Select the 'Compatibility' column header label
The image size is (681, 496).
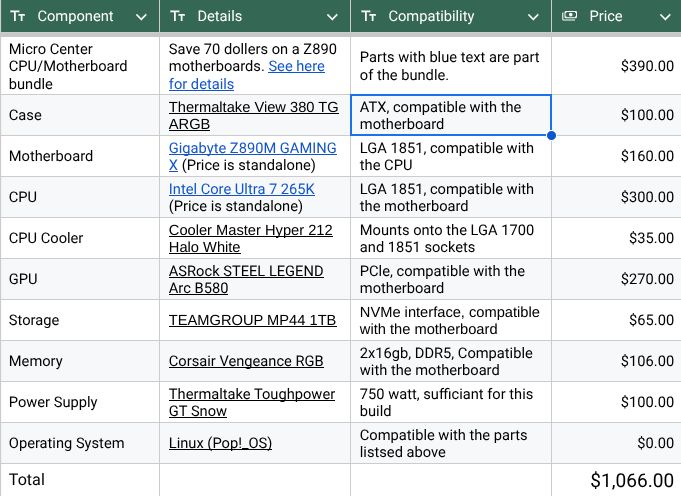tap(431, 16)
